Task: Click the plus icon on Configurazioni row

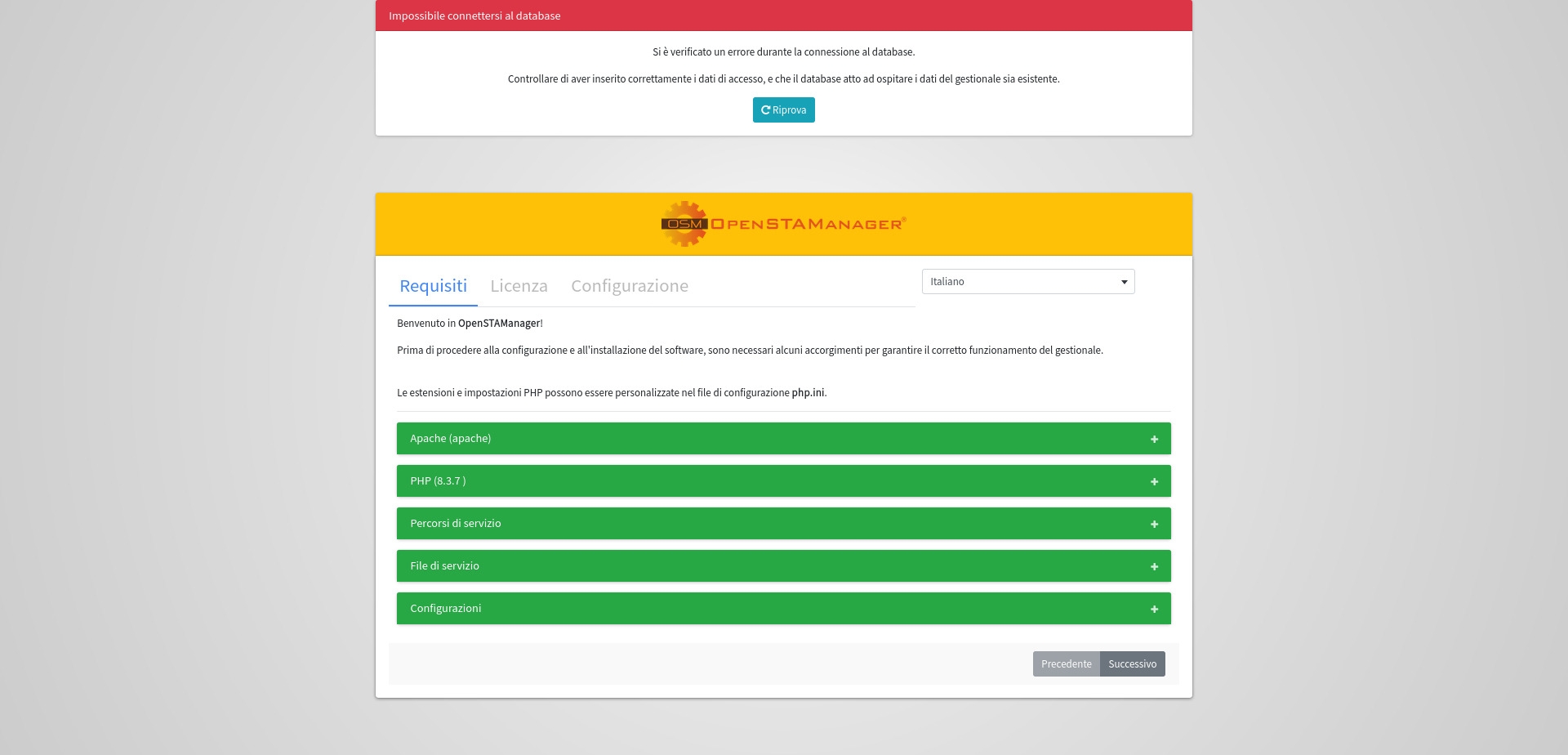Action: click(x=1154, y=610)
